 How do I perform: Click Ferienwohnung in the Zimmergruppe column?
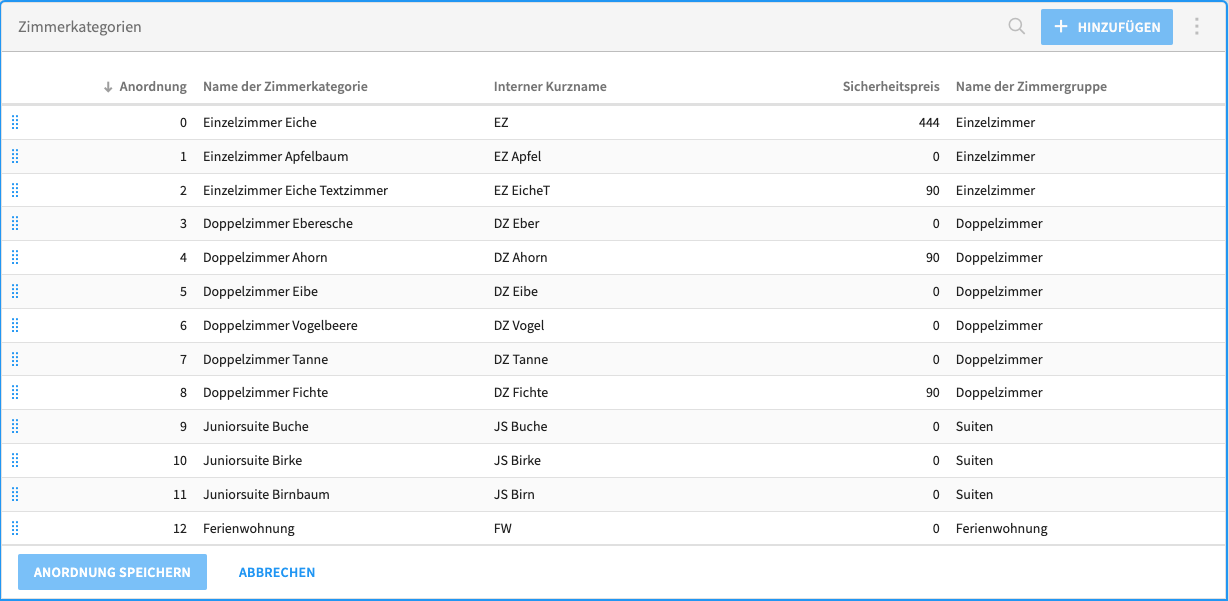(x=1002, y=528)
